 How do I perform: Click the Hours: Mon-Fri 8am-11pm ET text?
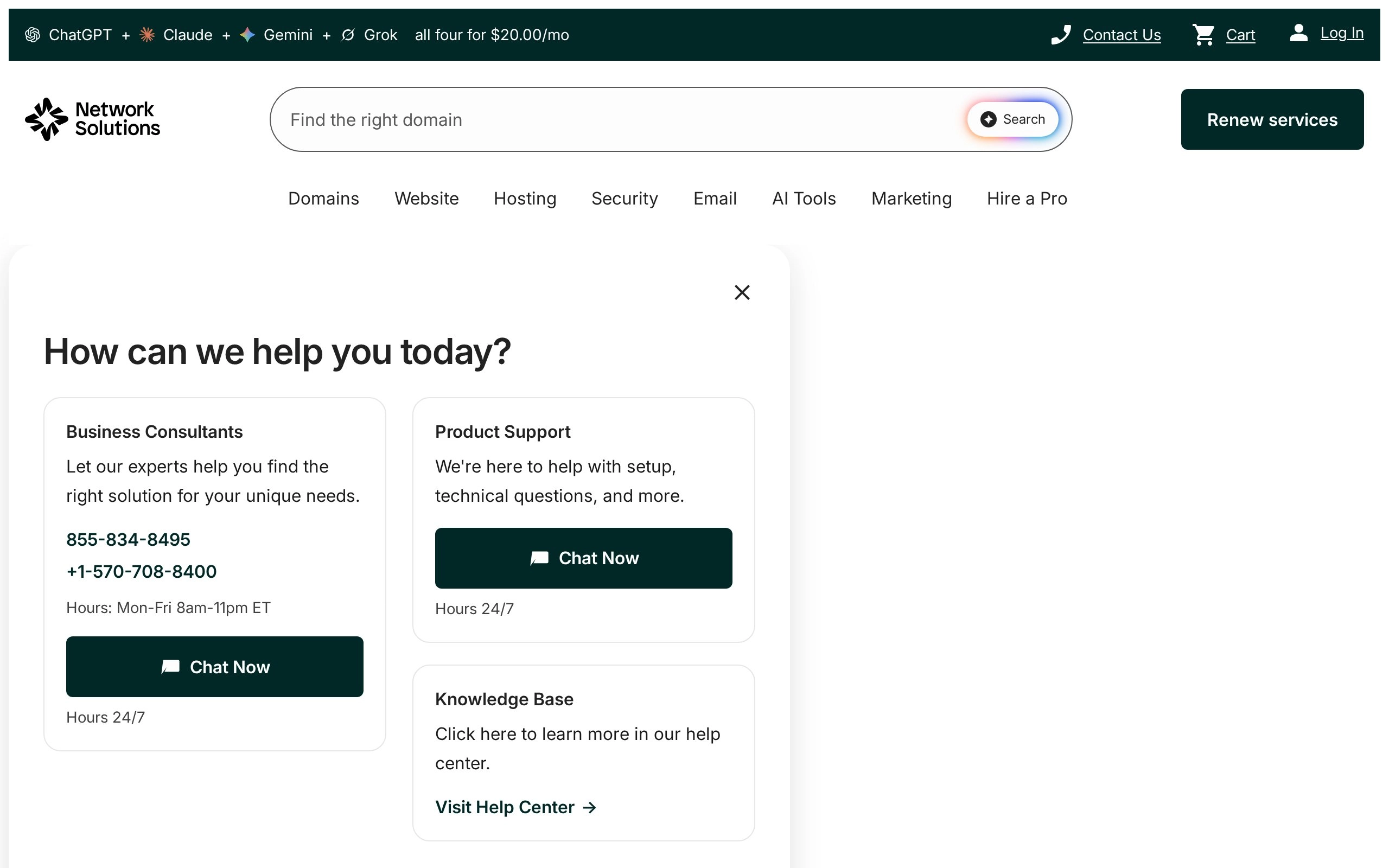(x=168, y=608)
